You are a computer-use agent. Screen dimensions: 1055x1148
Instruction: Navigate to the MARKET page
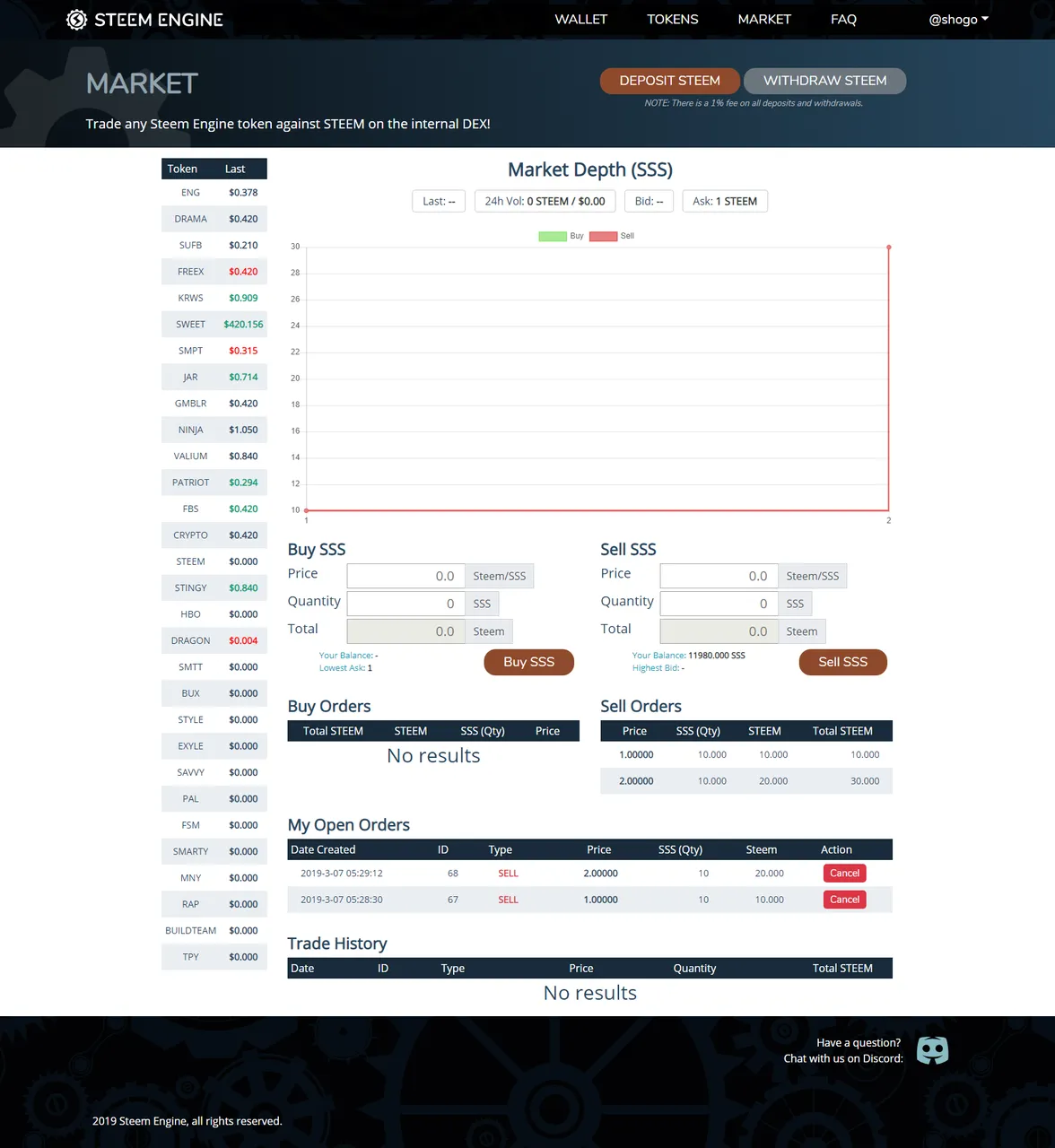click(x=764, y=20)
